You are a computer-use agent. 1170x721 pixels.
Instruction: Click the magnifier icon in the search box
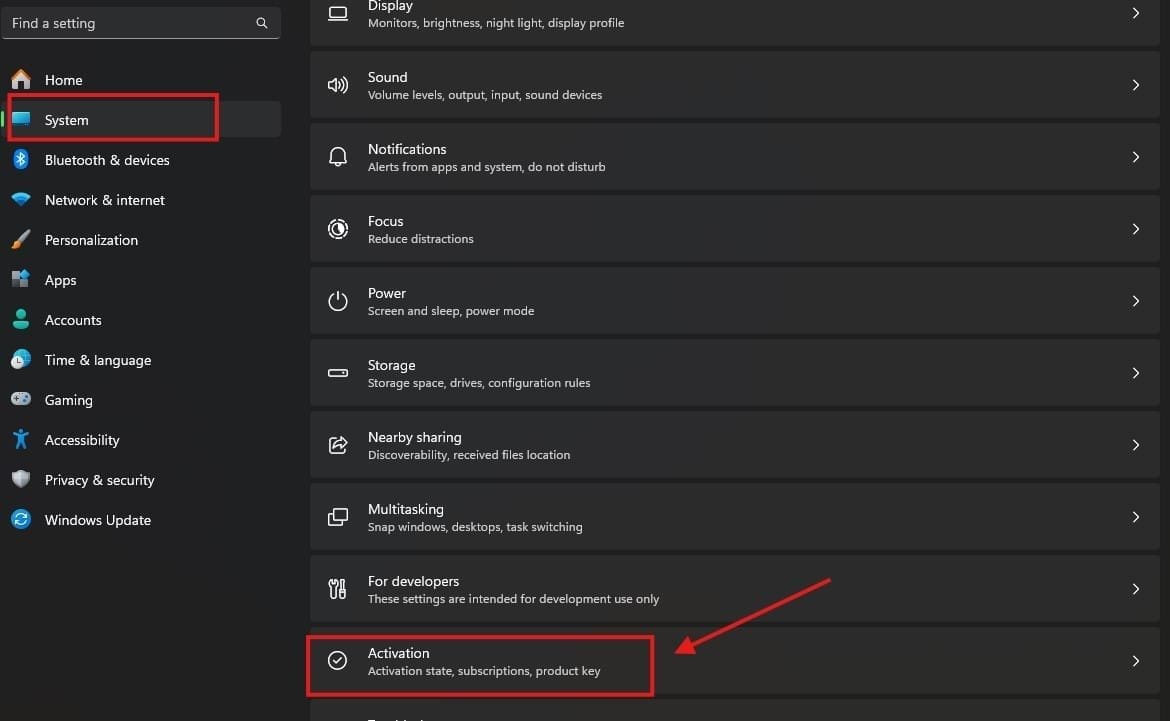click(262, 23)
